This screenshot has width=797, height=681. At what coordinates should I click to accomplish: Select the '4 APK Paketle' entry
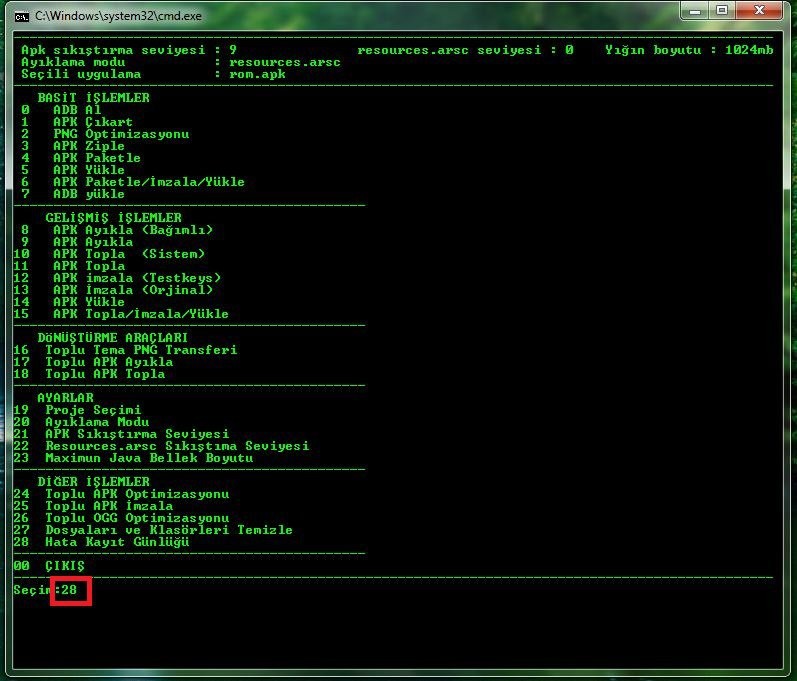pos(81,158)
